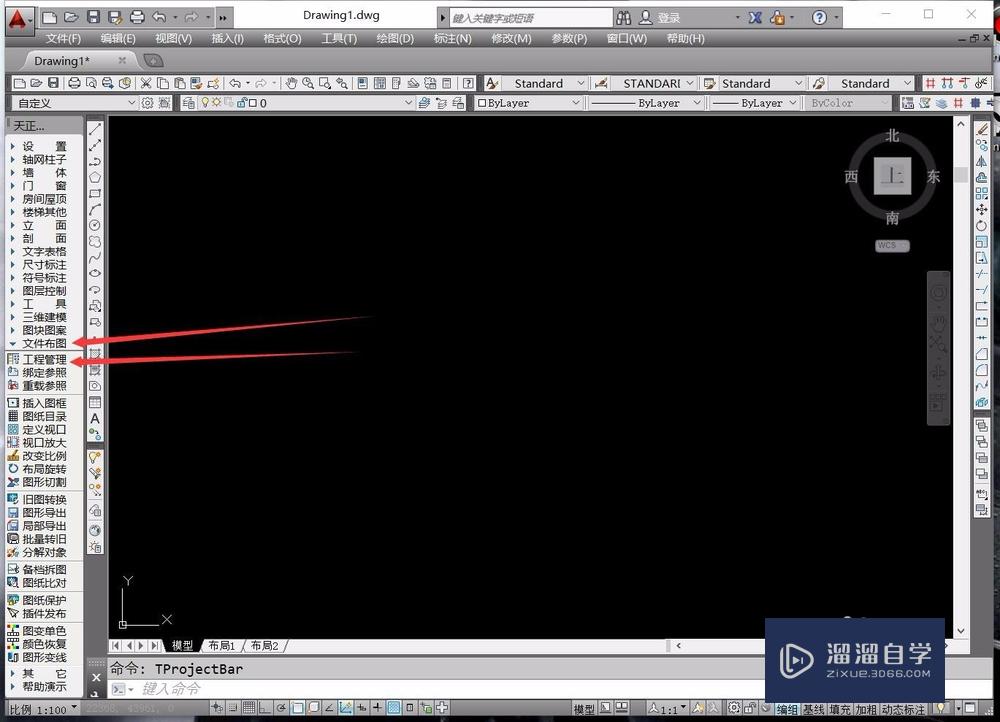Open the ByLayer color dropdown
This screenshot has width=1000, height=722.
click(x=528, y=103)
